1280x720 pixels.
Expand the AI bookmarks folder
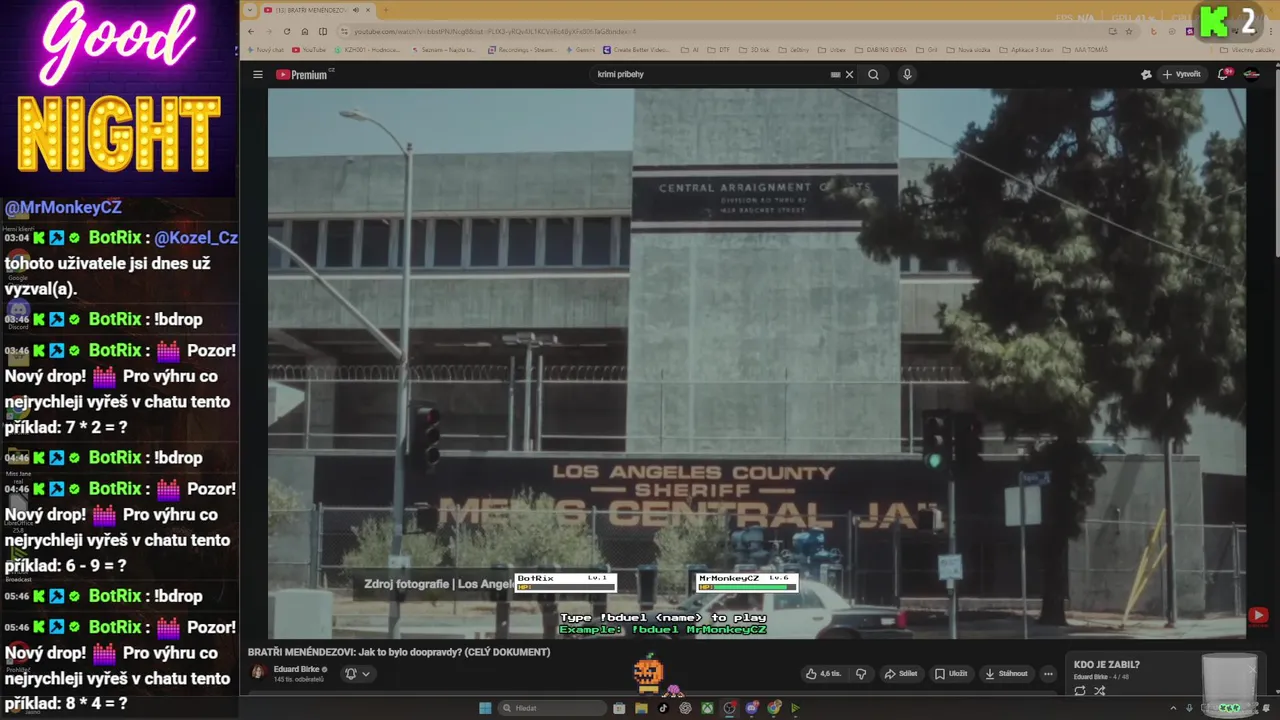pyautogui.click(x=690, y=49)
